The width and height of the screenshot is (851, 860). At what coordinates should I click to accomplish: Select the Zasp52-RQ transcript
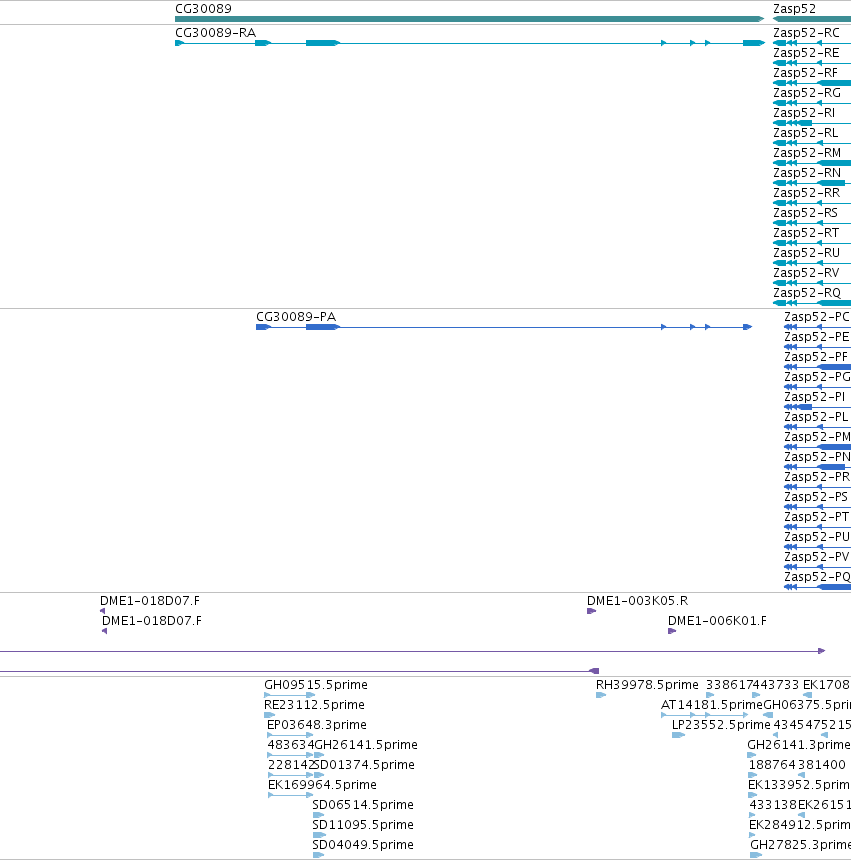pos(807,293)
